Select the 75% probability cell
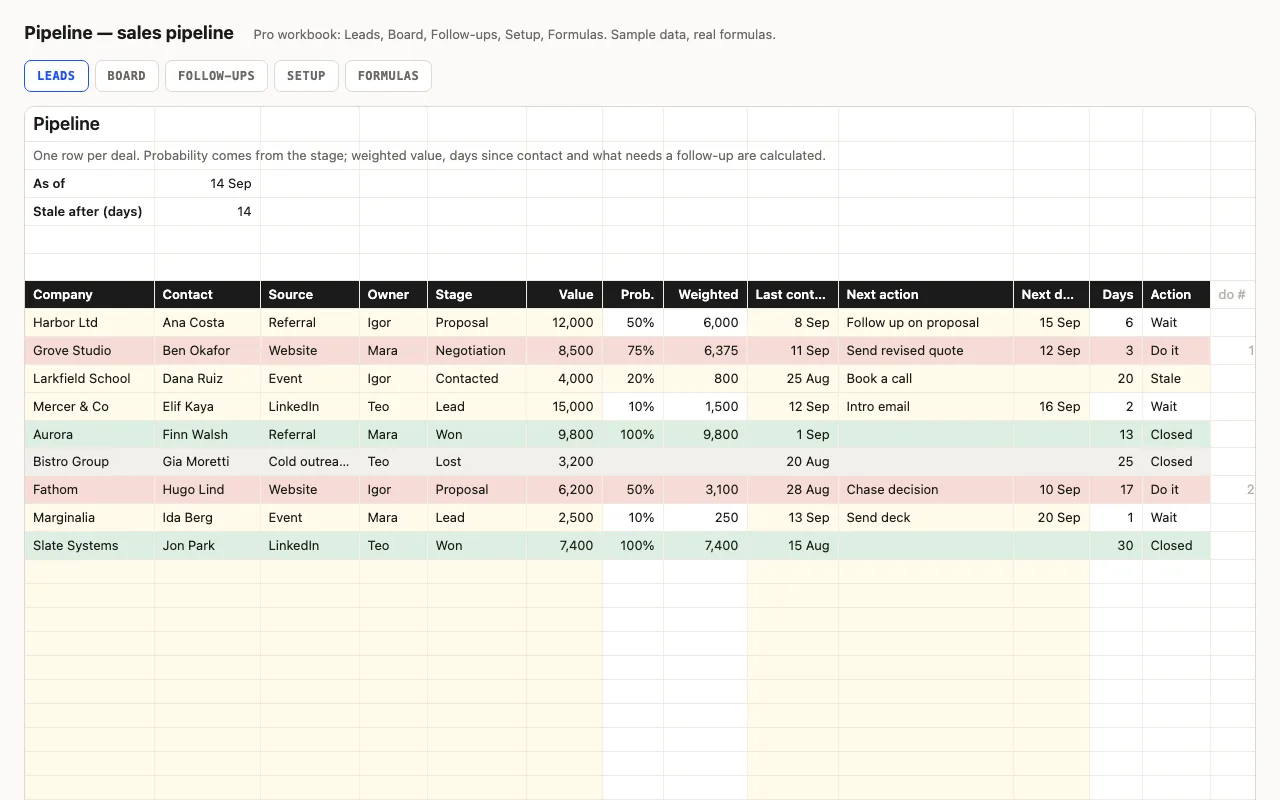The height and width of the screenshot is (800, 1280). (633, 351)
